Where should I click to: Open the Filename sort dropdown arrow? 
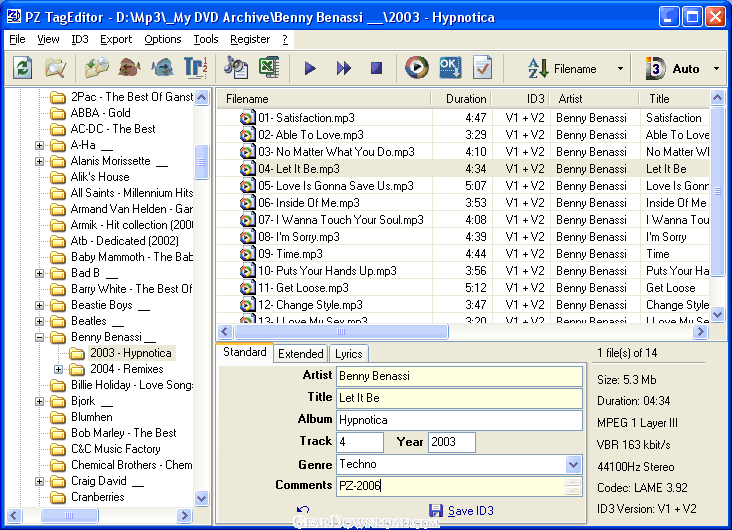point(620,69)
